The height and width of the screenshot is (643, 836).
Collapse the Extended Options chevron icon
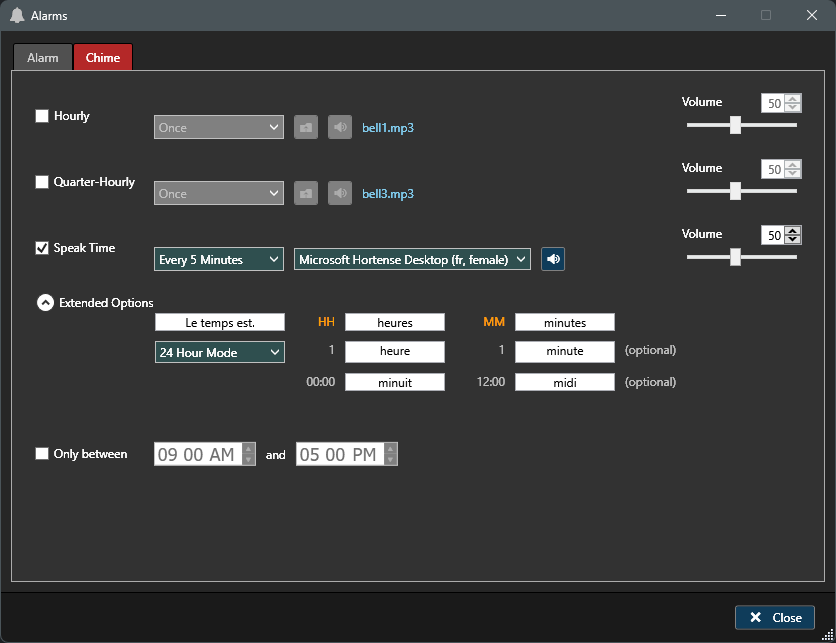45,303
